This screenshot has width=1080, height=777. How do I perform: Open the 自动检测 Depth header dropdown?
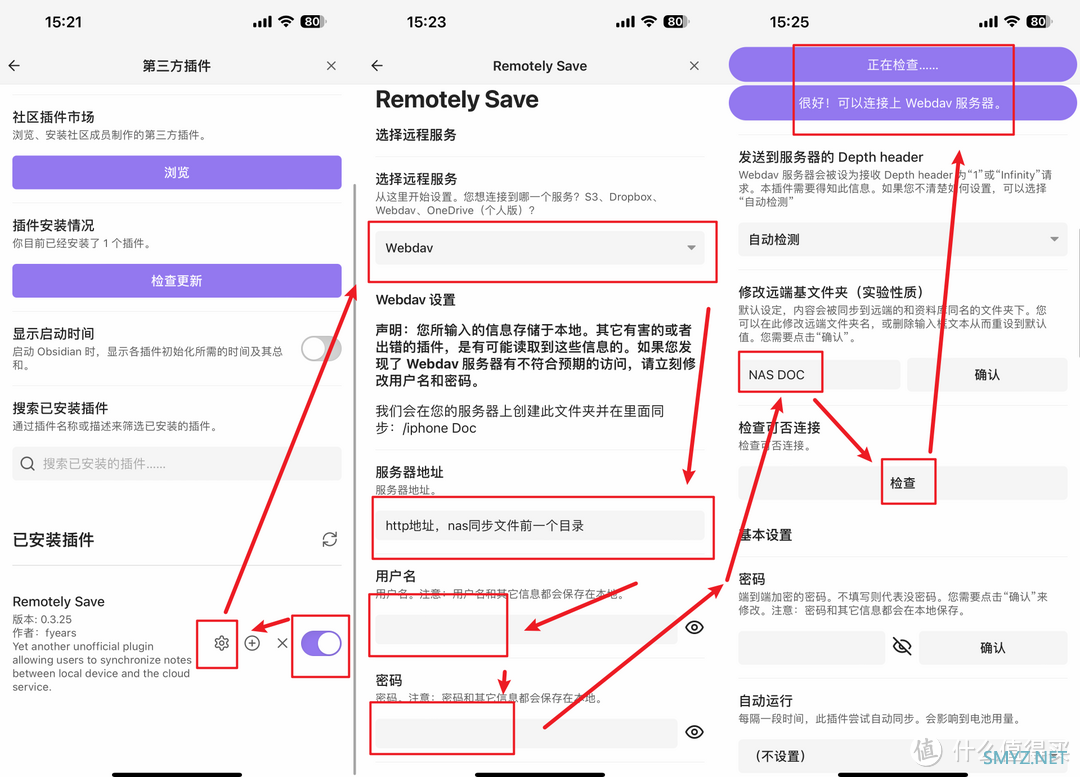903,240
